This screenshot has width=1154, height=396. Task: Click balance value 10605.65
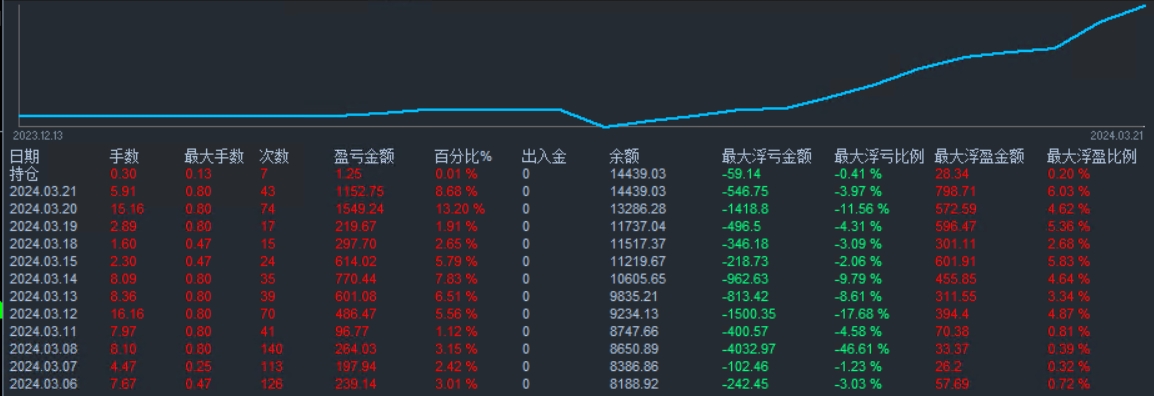(x=637, y=279)
